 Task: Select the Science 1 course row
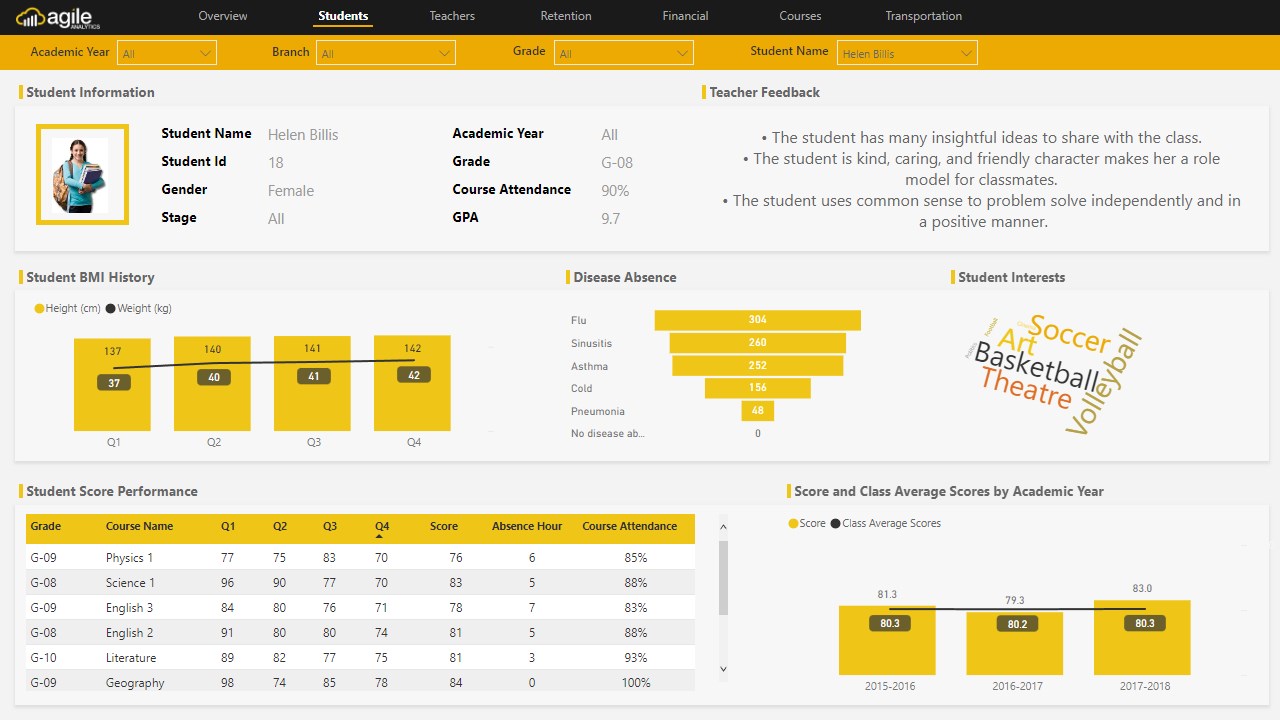[360, 583]
